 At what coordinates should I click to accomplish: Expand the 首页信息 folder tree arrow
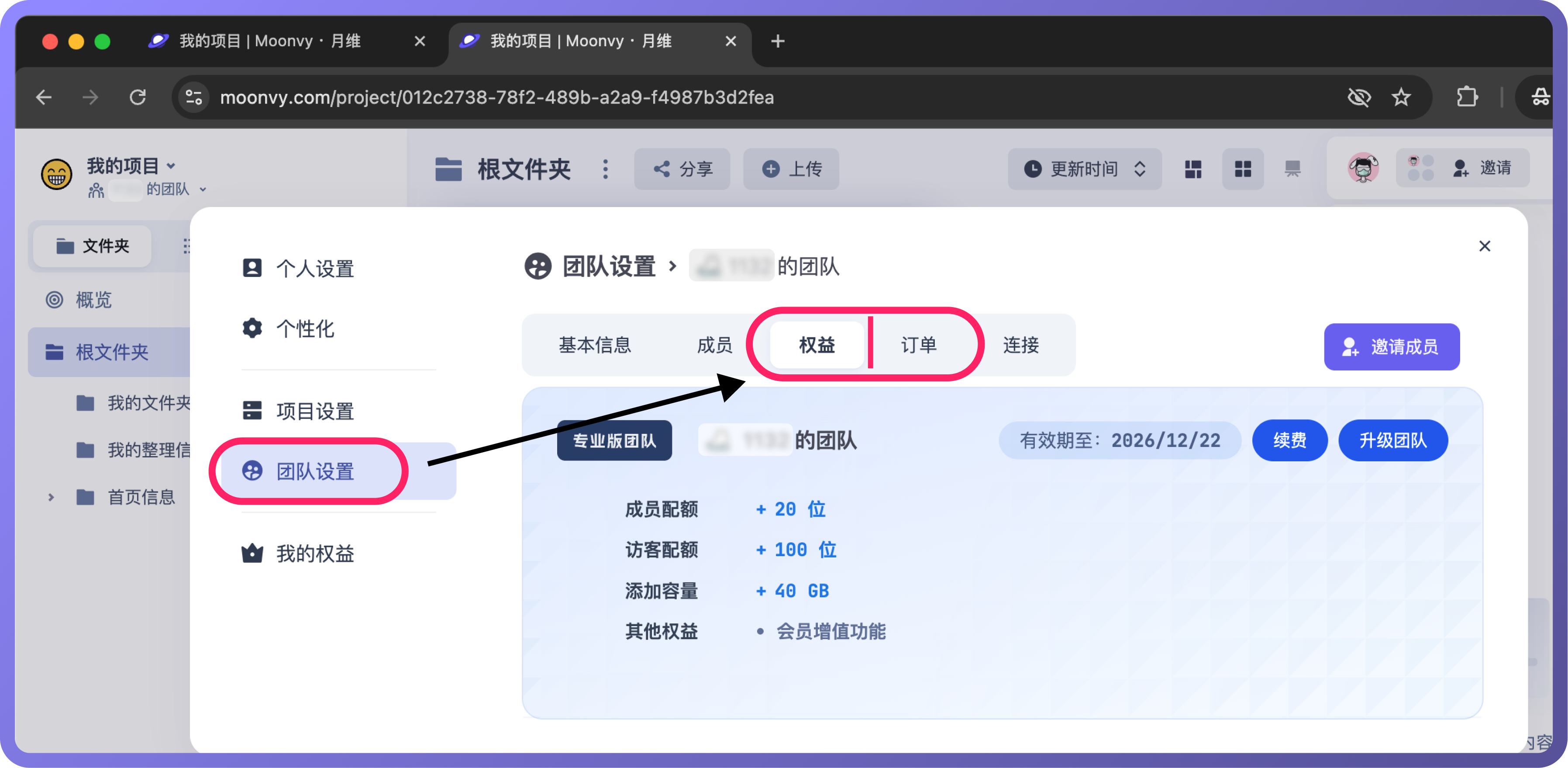(51, 498)
